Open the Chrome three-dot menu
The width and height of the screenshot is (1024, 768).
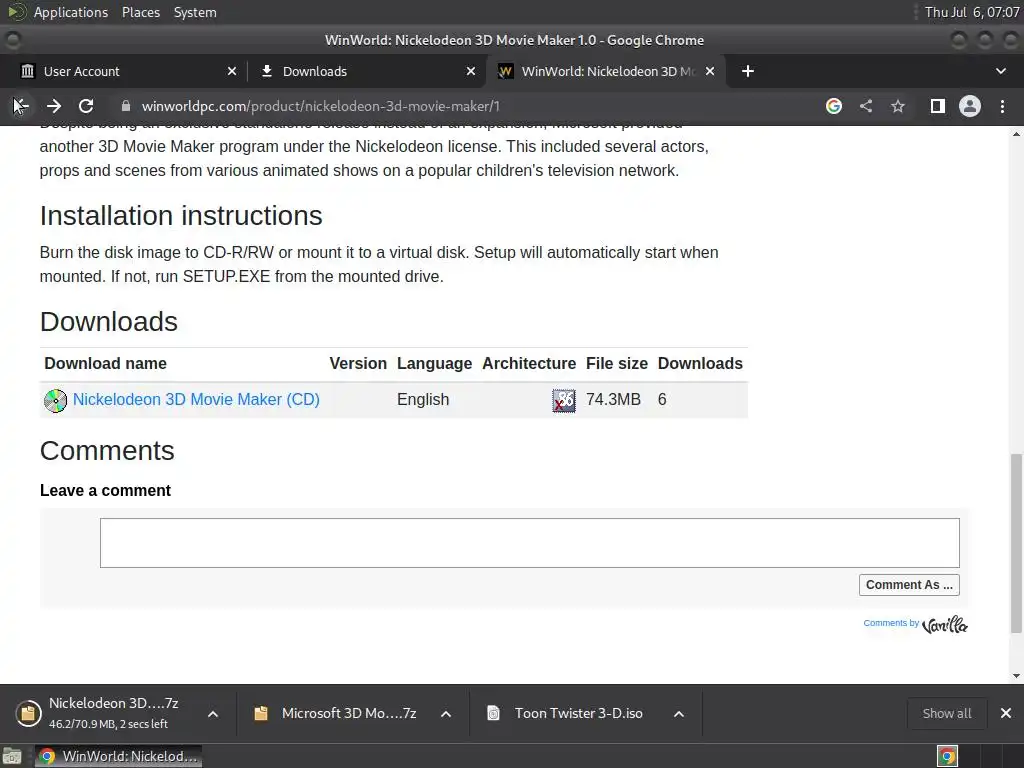(x=1002, y=106)
